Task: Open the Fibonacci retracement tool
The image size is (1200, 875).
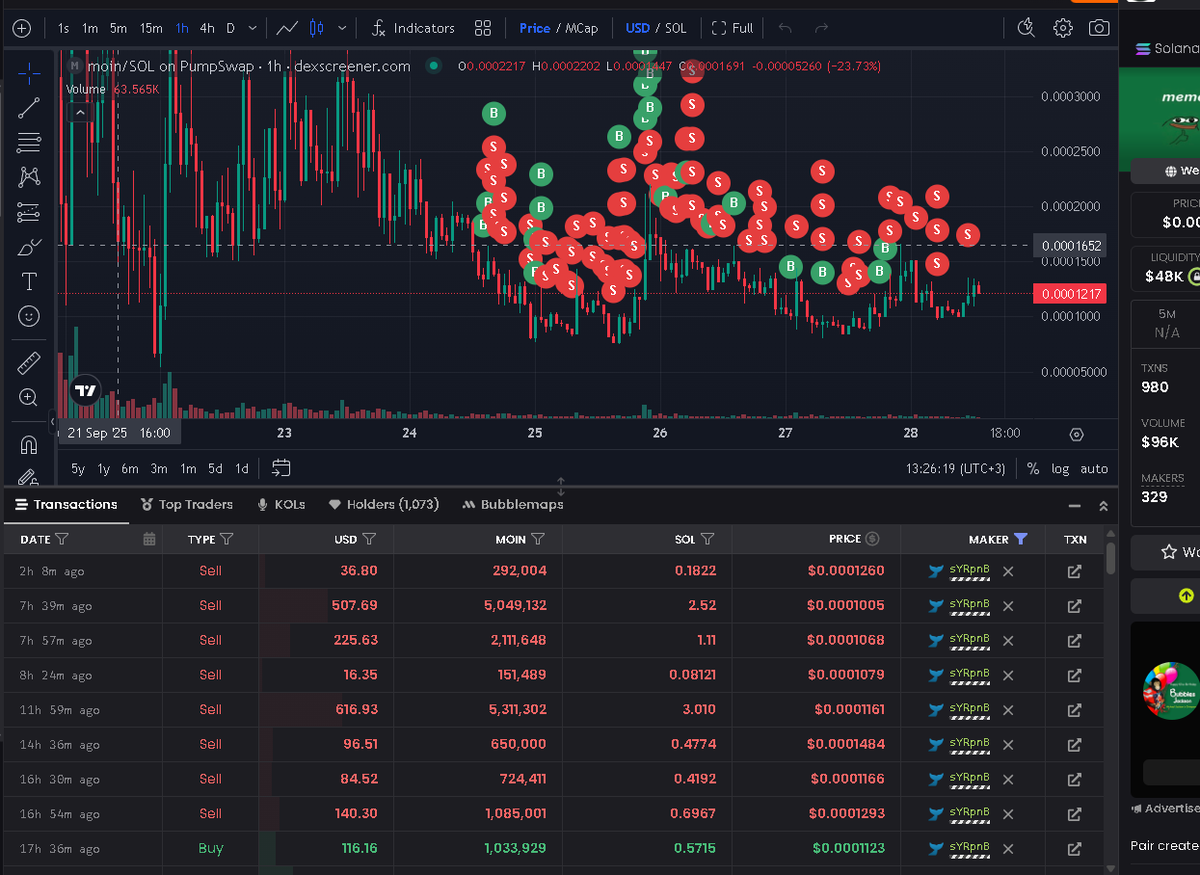Action: tap(29, 143)
